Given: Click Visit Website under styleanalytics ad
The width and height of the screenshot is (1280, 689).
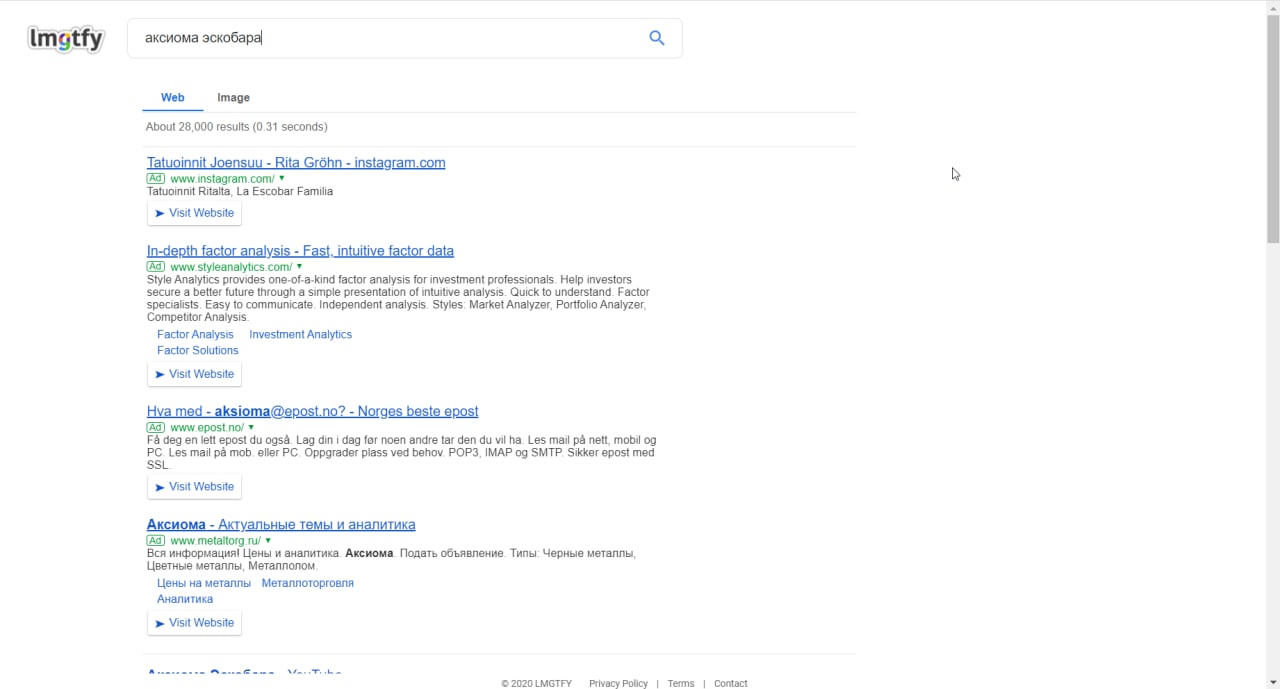Looking at the screenshot, I should point(194,374).
